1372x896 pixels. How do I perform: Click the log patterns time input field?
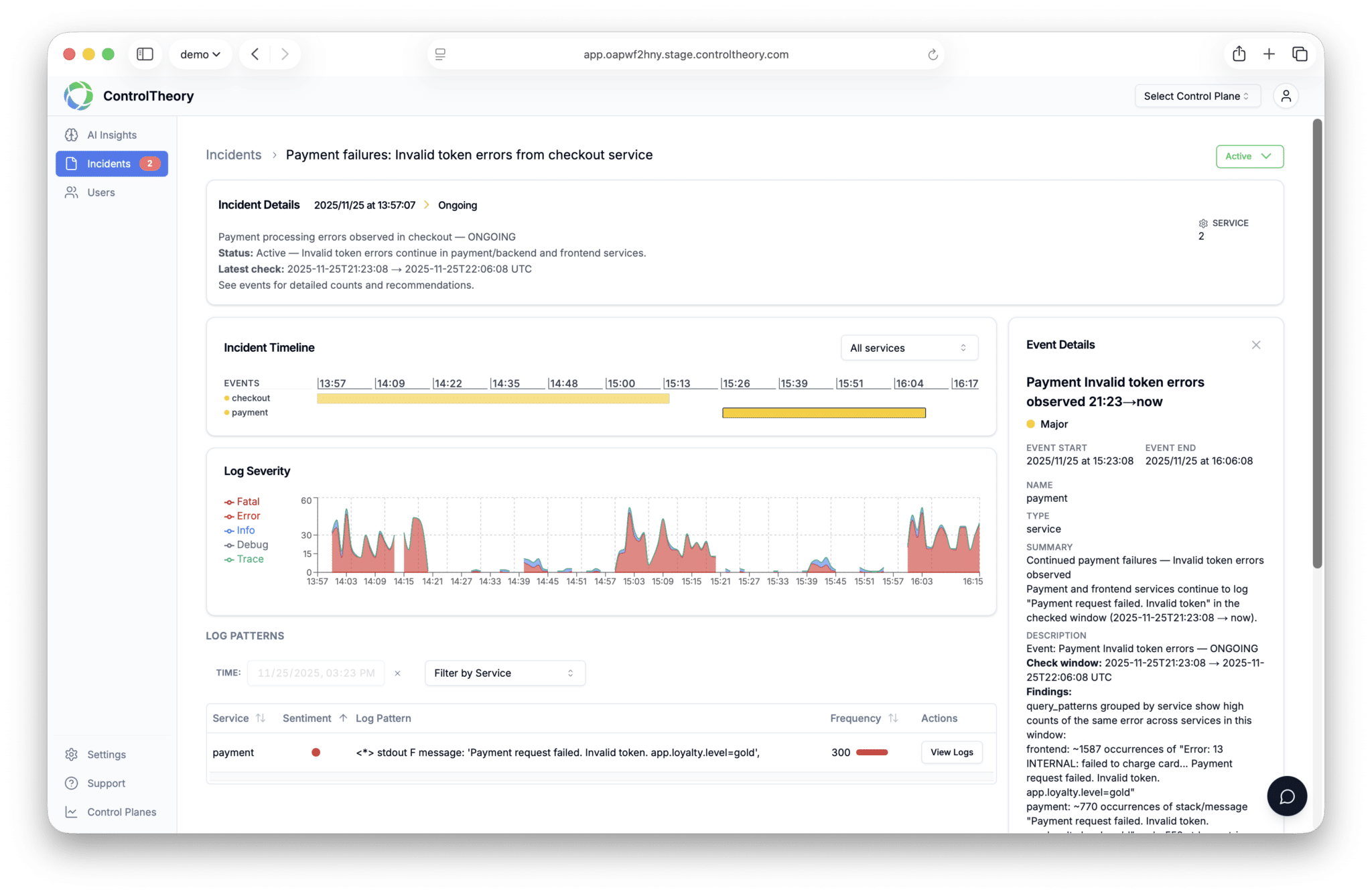click(316, 674)
